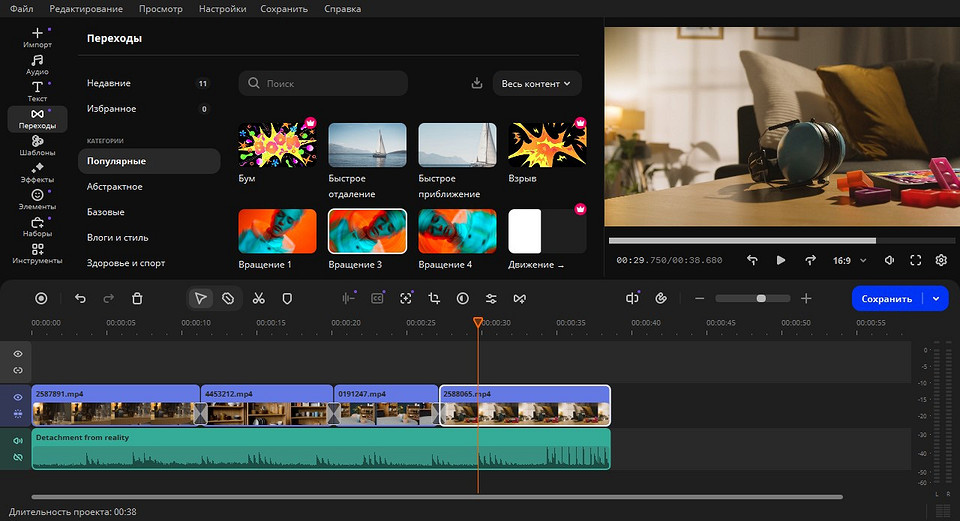Click the preview progress bar
Screen dimensions: 960x521
point(782,241)
